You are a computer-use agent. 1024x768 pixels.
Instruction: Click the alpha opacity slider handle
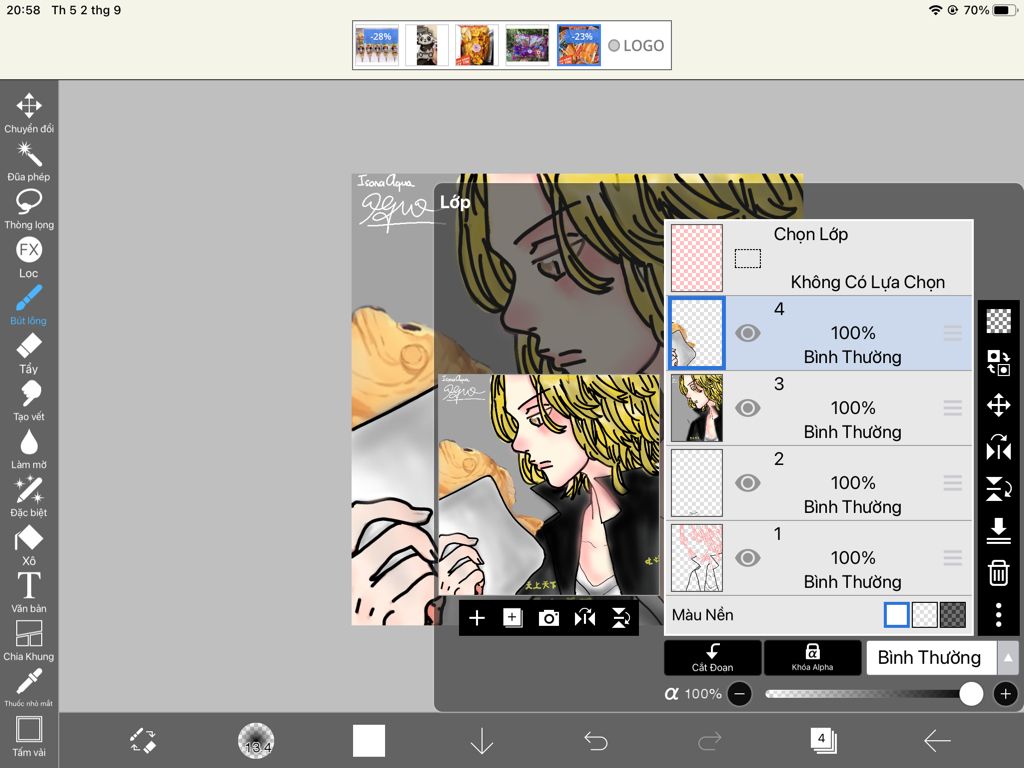971,694
